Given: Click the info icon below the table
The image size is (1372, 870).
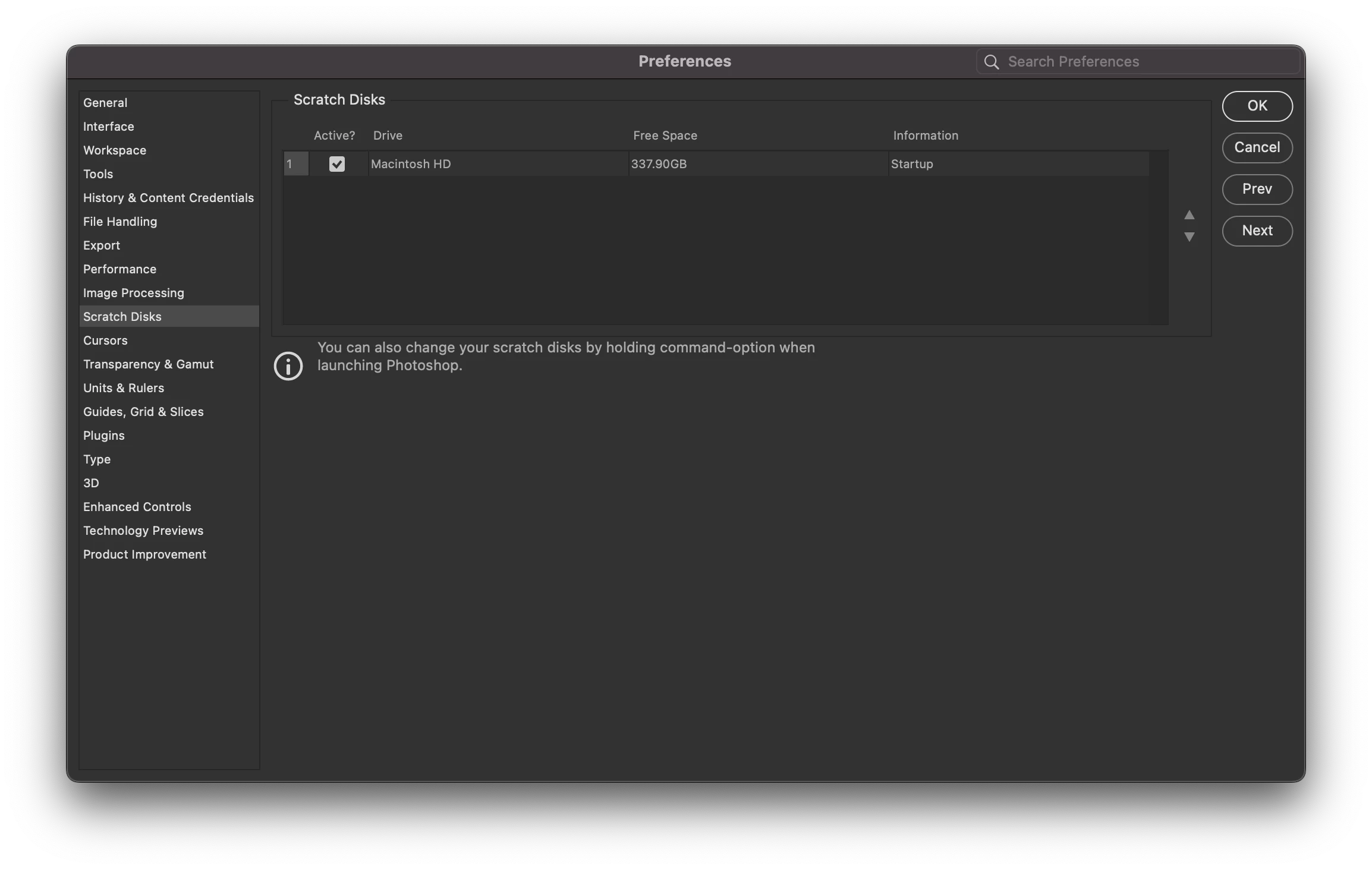Looking at the screenshot, I should pos(288,365).
